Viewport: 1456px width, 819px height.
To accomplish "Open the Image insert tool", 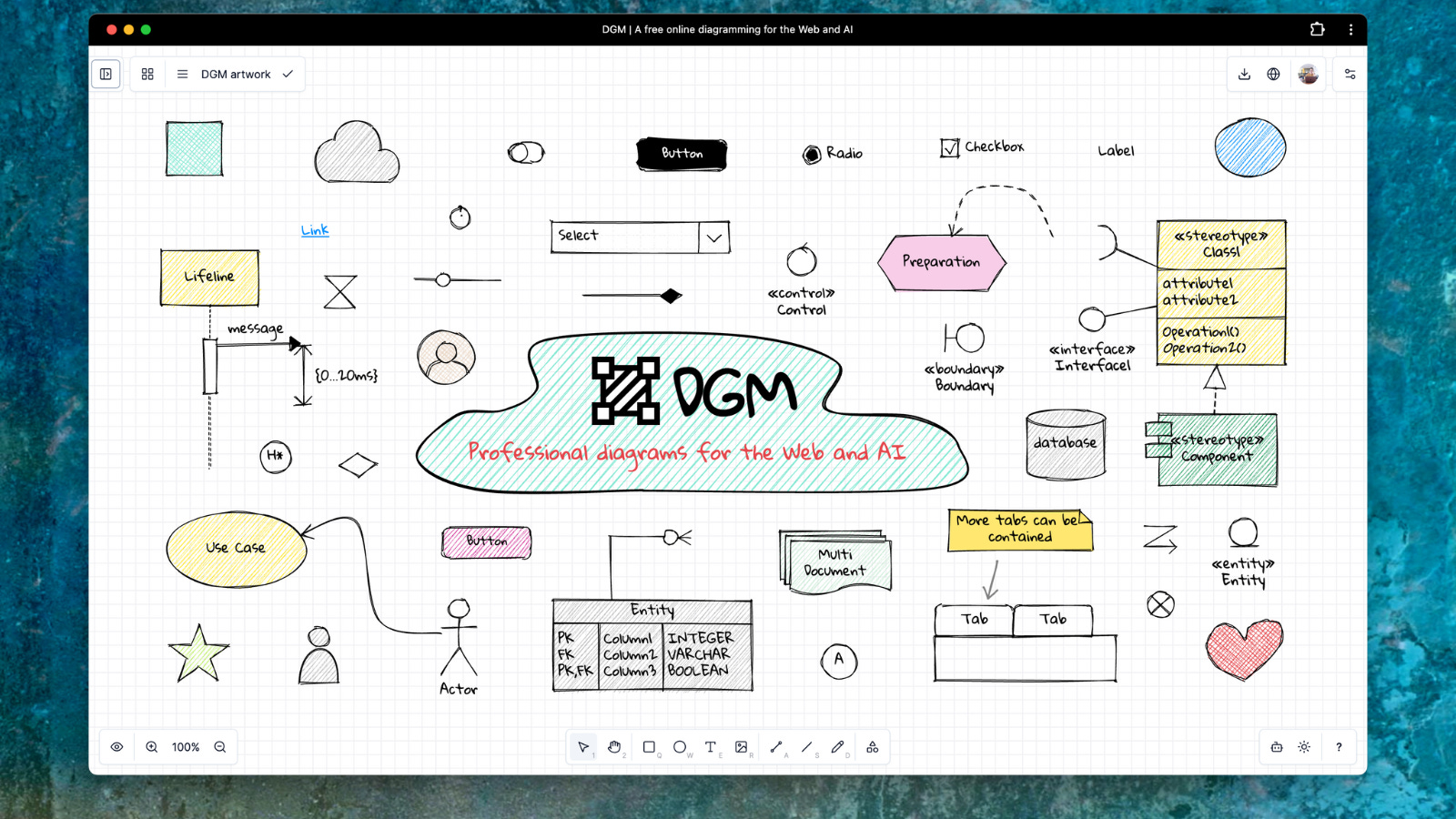I will click(743, 746).
